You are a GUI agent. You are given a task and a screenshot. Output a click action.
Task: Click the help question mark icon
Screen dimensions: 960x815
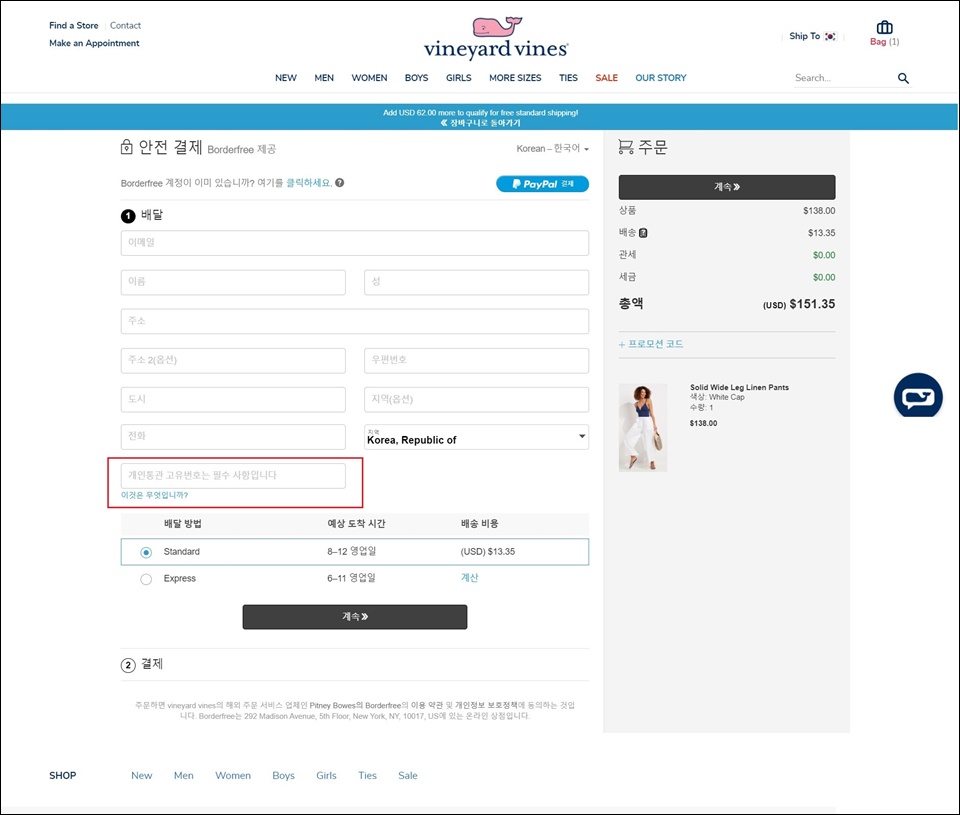[x=339, y=182]
